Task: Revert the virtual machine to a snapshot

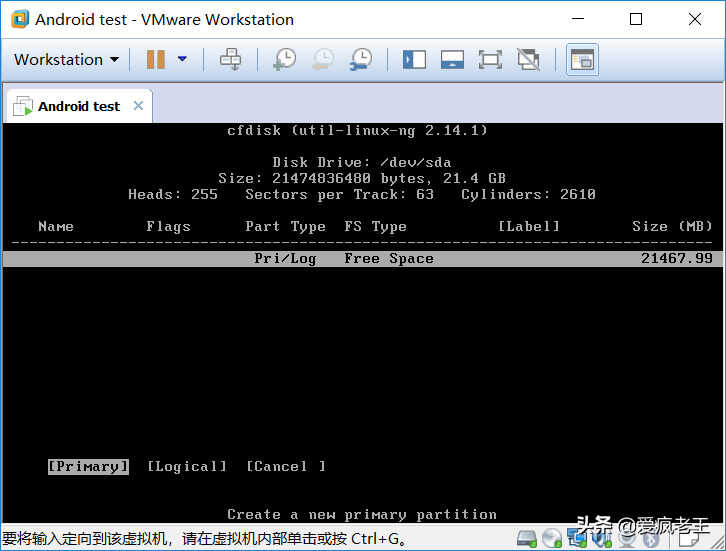Action: click(x=323, y=60)
